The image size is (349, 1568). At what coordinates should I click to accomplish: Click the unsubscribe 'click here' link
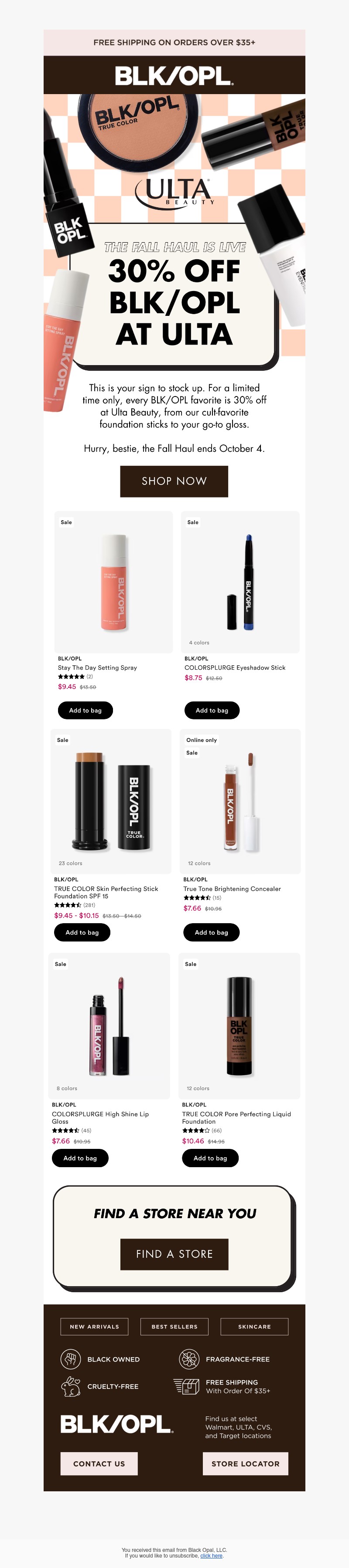(211, 1555)
